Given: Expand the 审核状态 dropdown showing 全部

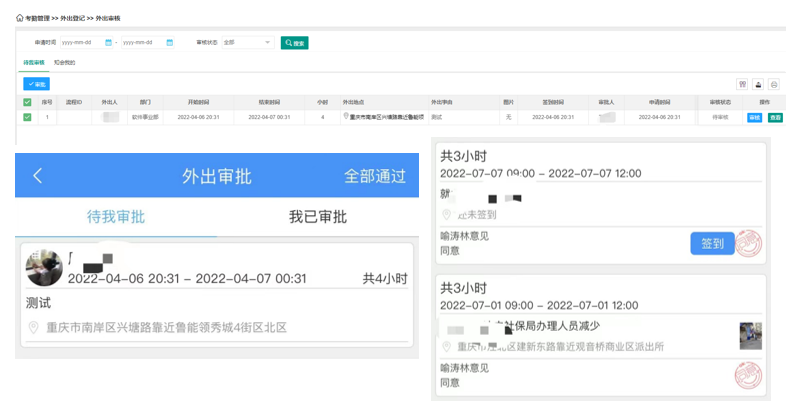Looking at the screenshot, I should click(247, 43).
